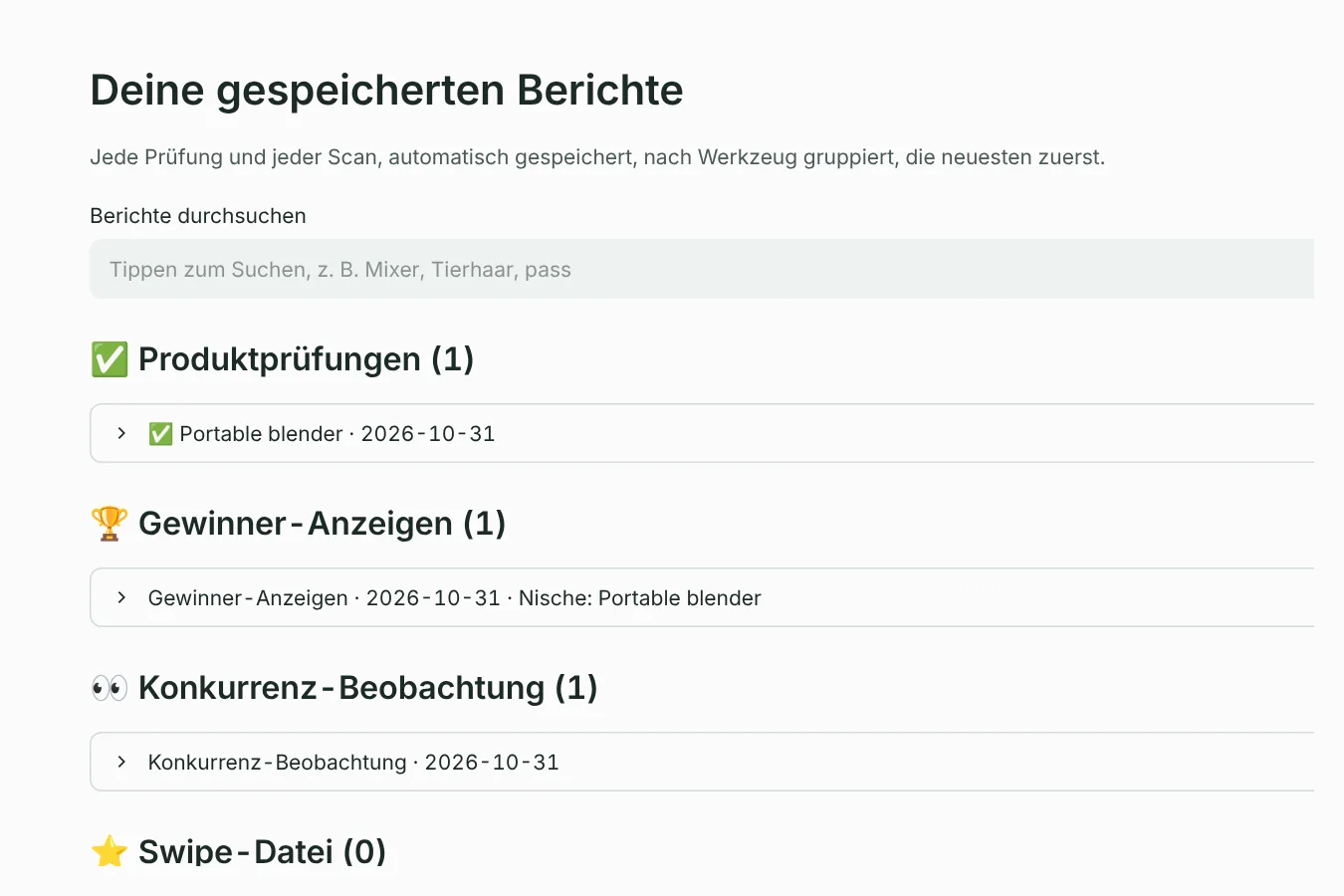Screen dimensions: 1344x896
Task: Click the 'Produktprüfungen (1)' heading
Action: tap(306, 359)
